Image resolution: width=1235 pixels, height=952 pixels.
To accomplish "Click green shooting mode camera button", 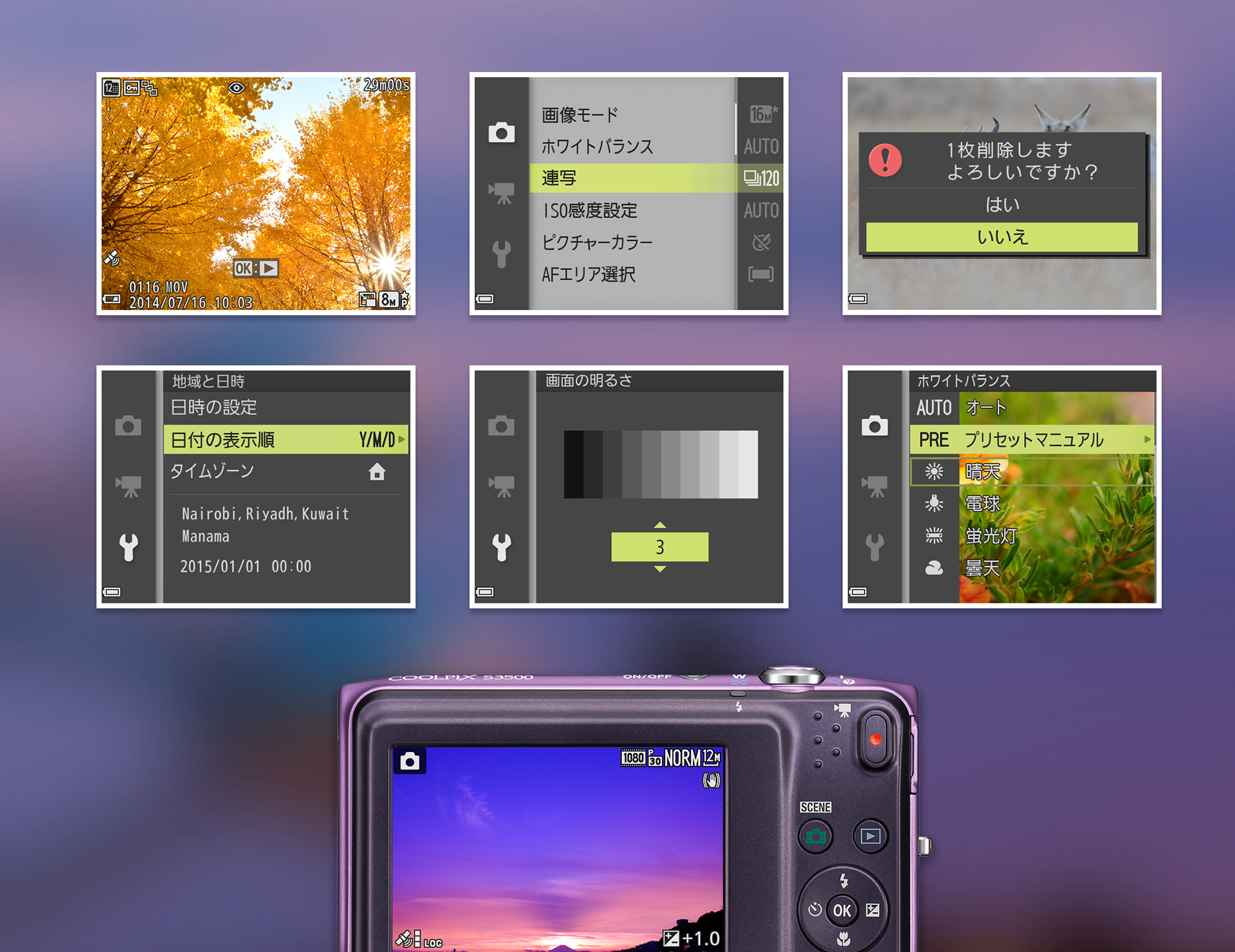I will click(816, 836).
